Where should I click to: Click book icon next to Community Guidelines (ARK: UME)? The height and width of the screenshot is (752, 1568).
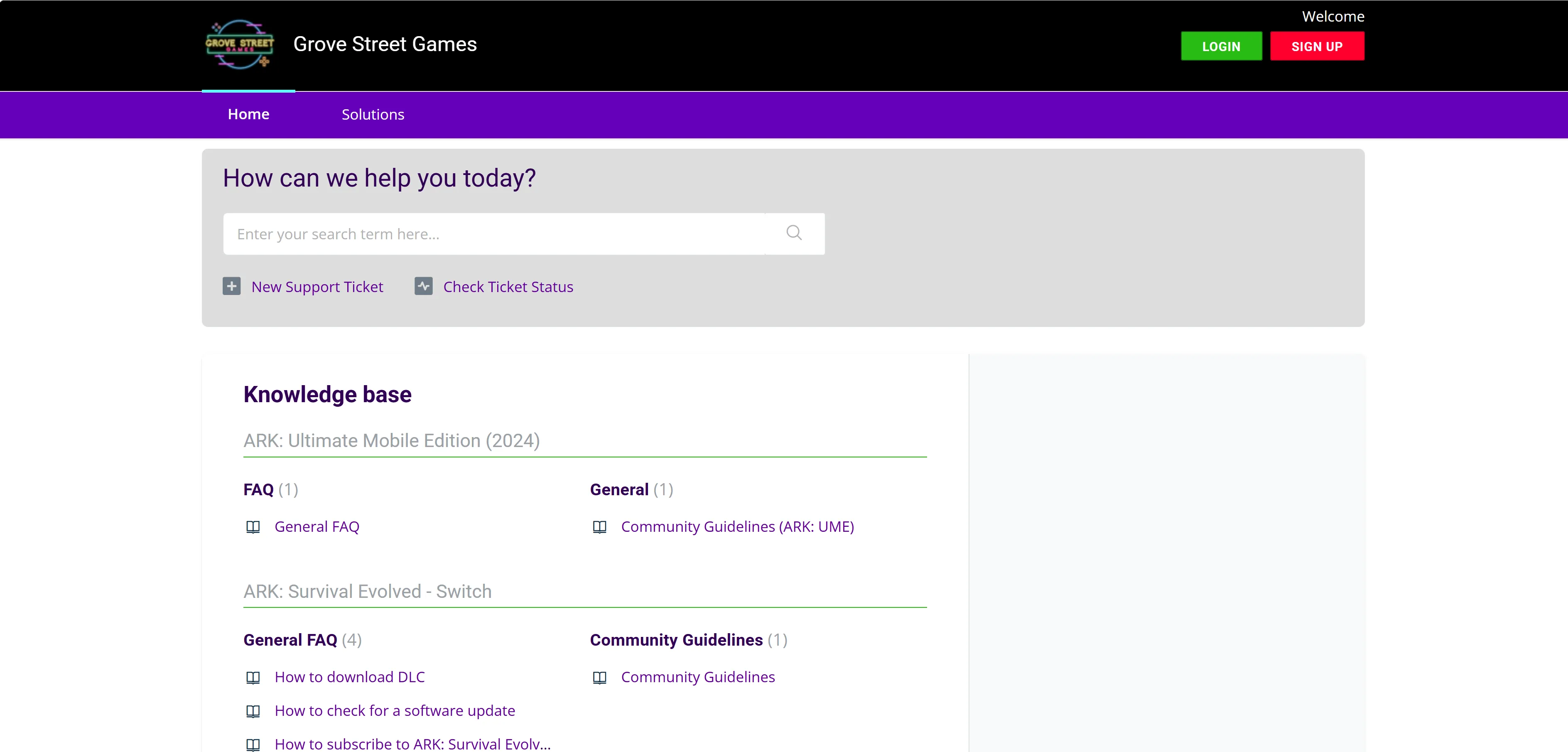[x=599, y=527]
